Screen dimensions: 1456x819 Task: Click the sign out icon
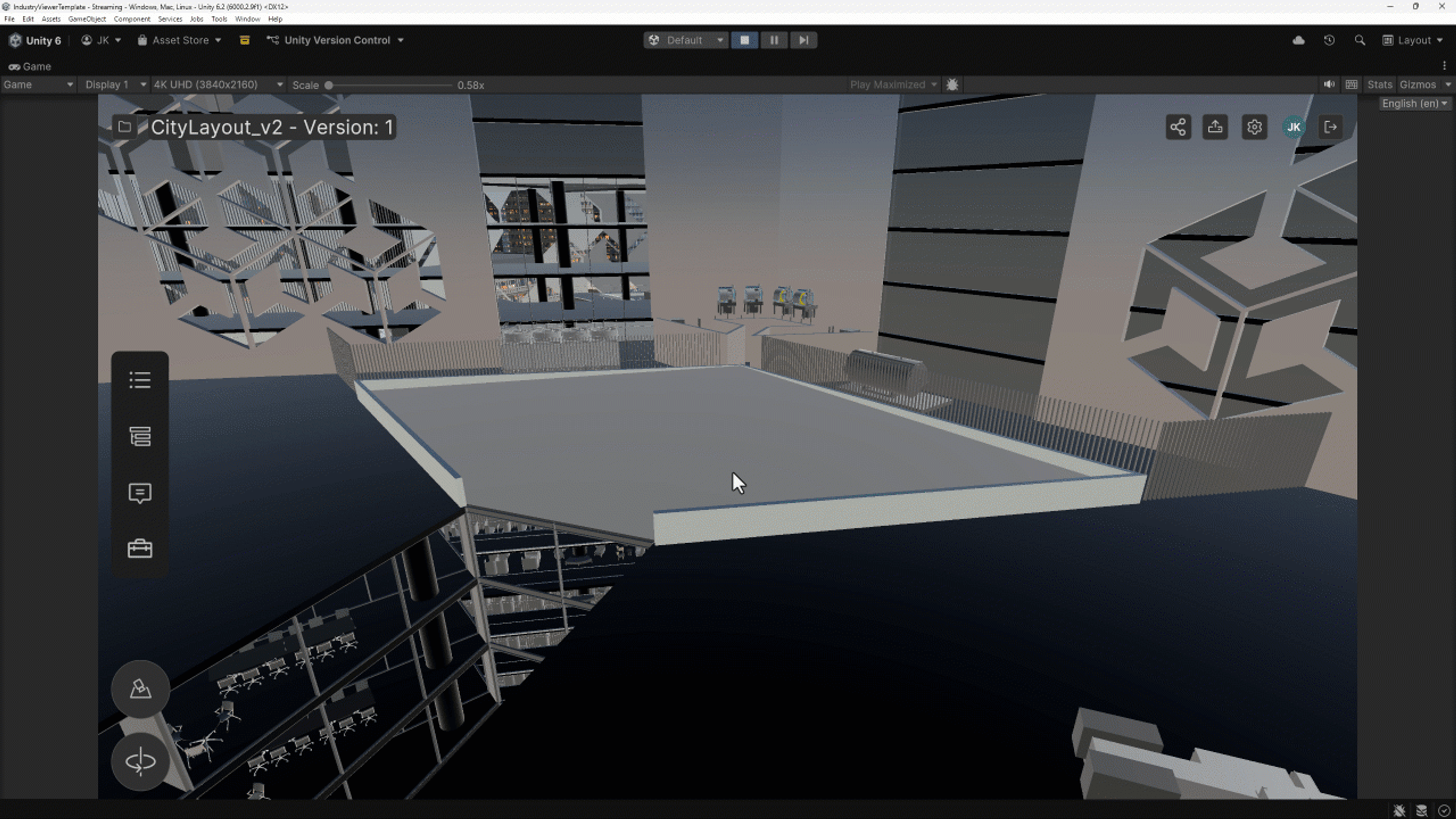tap(1330, 127)
